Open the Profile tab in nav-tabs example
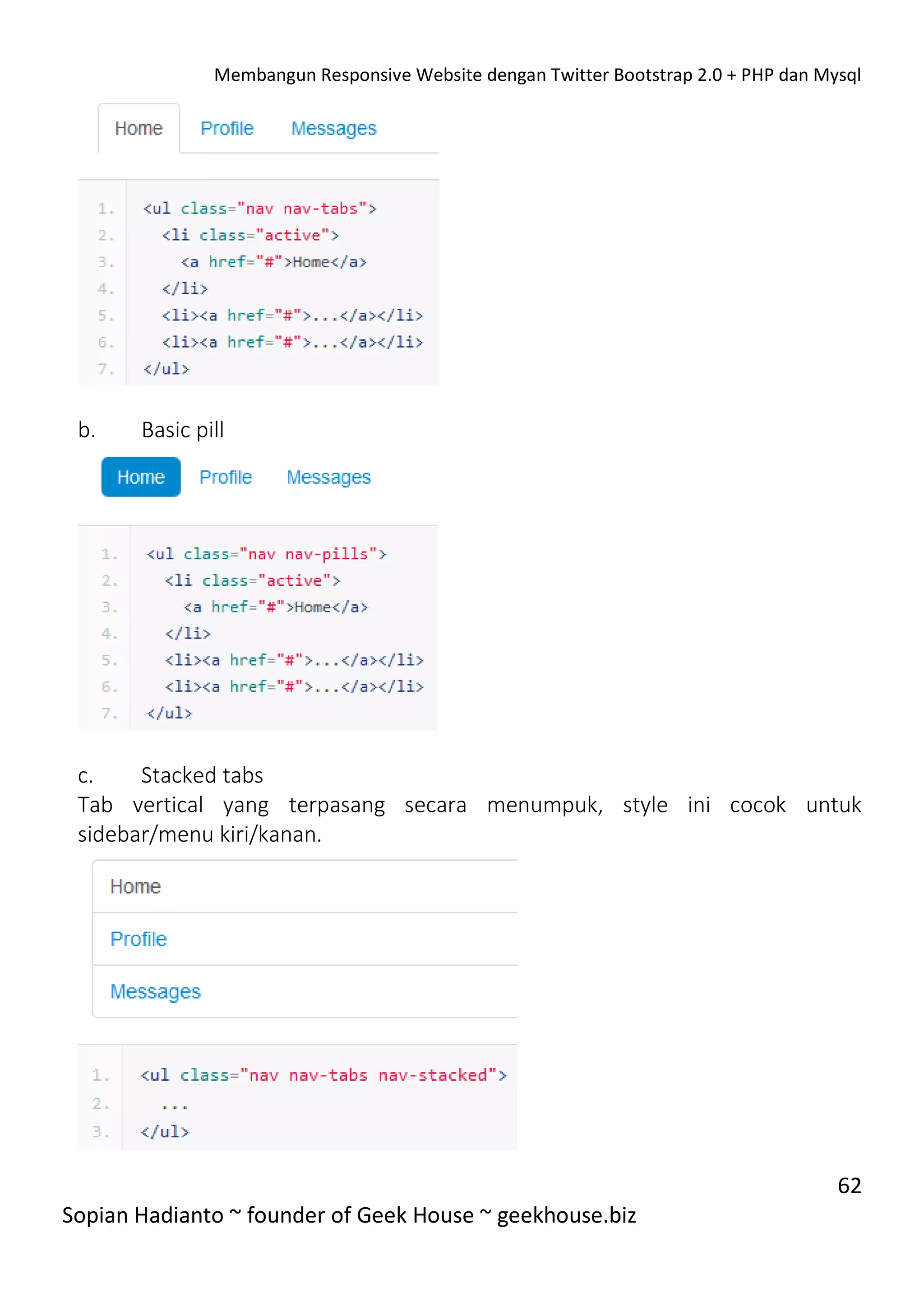Image resolution: width=924 pixels, height=1307 pixels. (227, 129)
